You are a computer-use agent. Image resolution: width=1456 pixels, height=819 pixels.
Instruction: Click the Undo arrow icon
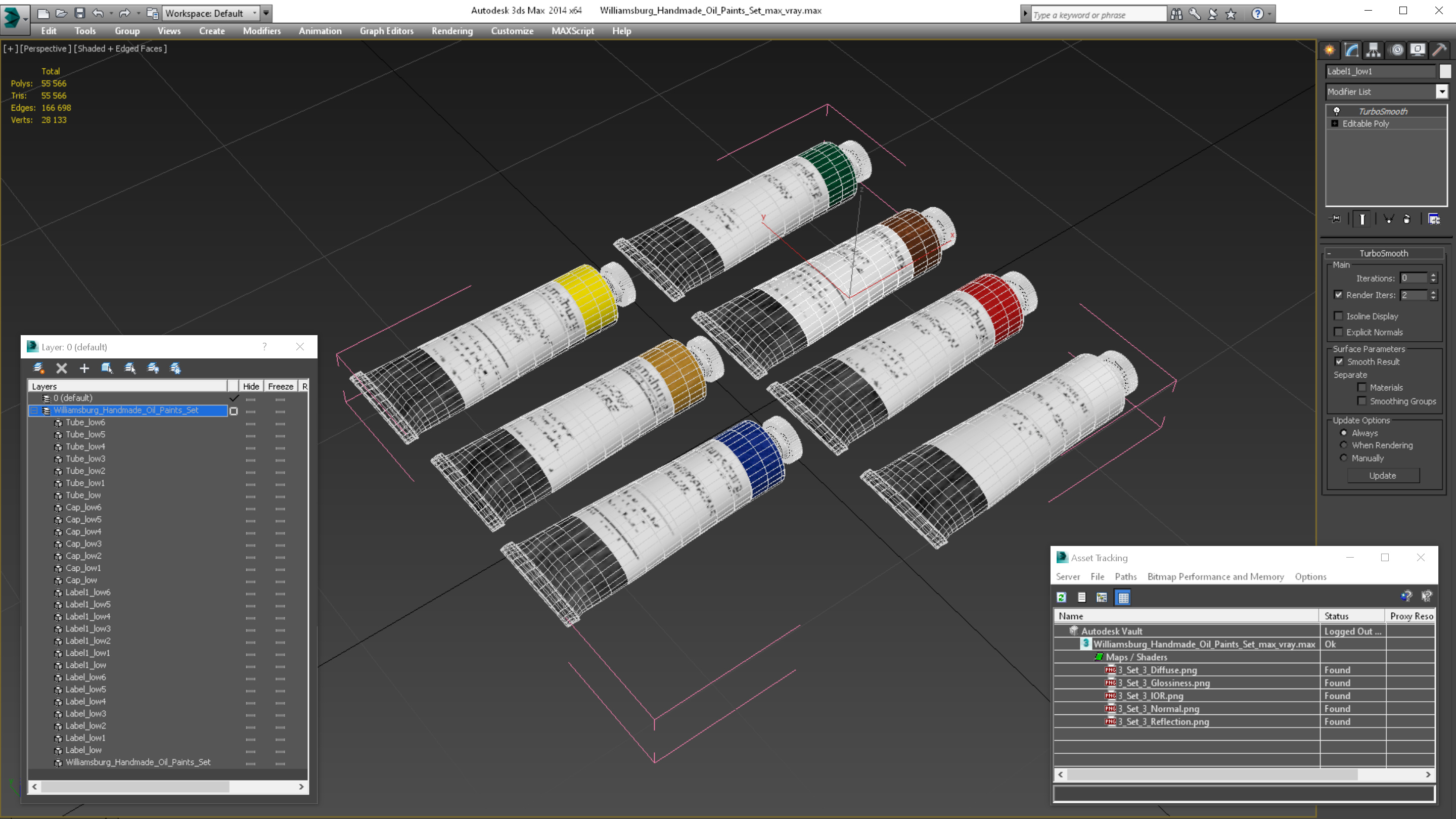coord(99,13)
